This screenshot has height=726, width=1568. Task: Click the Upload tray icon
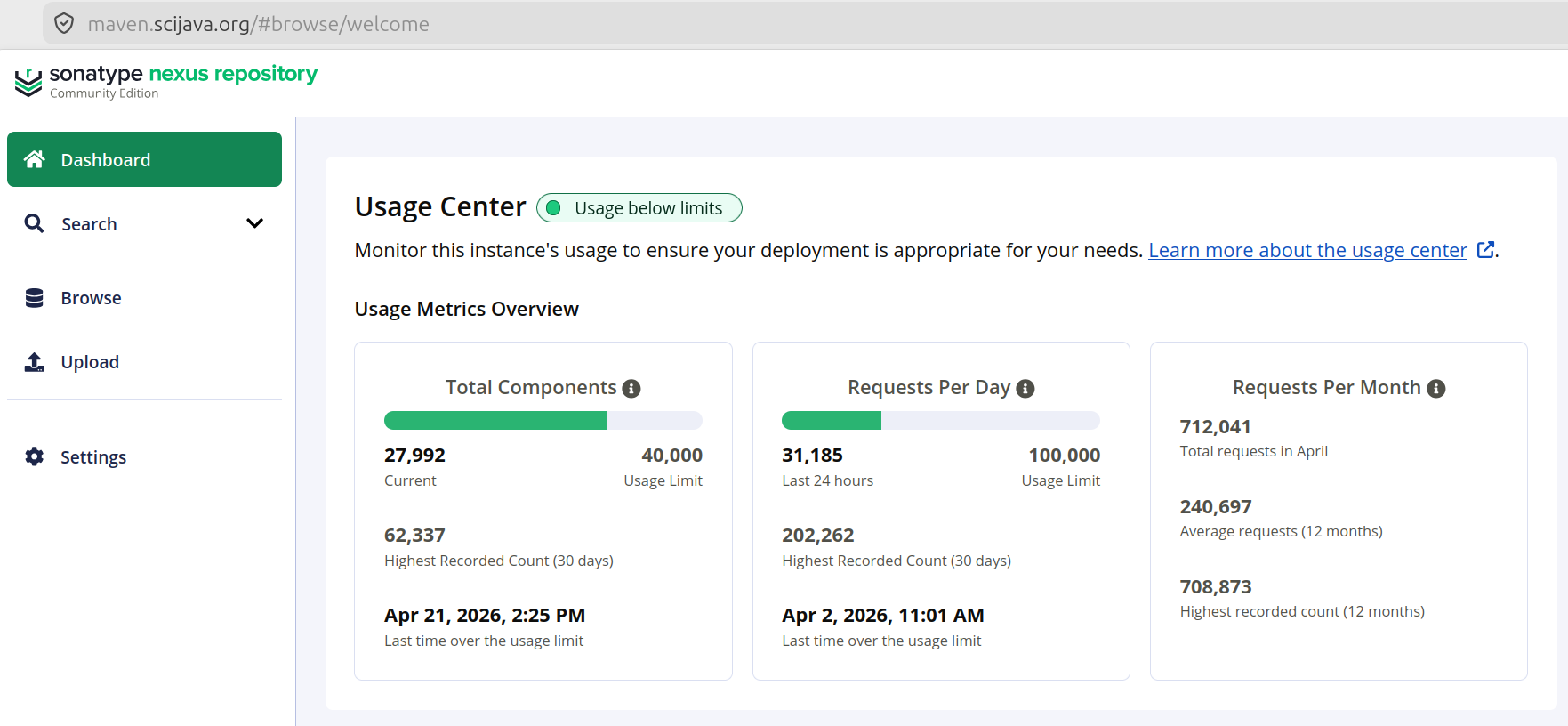click(35, 362)
